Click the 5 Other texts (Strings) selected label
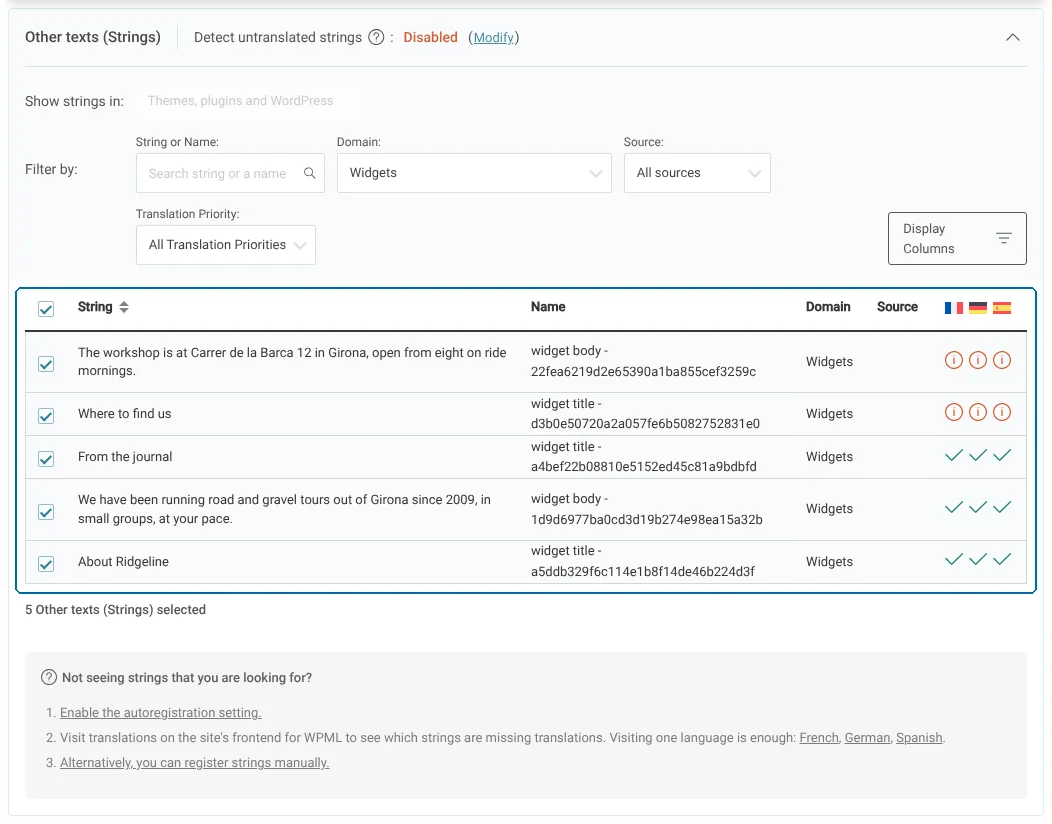The height and width of the screenshot is (824, 1052). tap(115, 609)
